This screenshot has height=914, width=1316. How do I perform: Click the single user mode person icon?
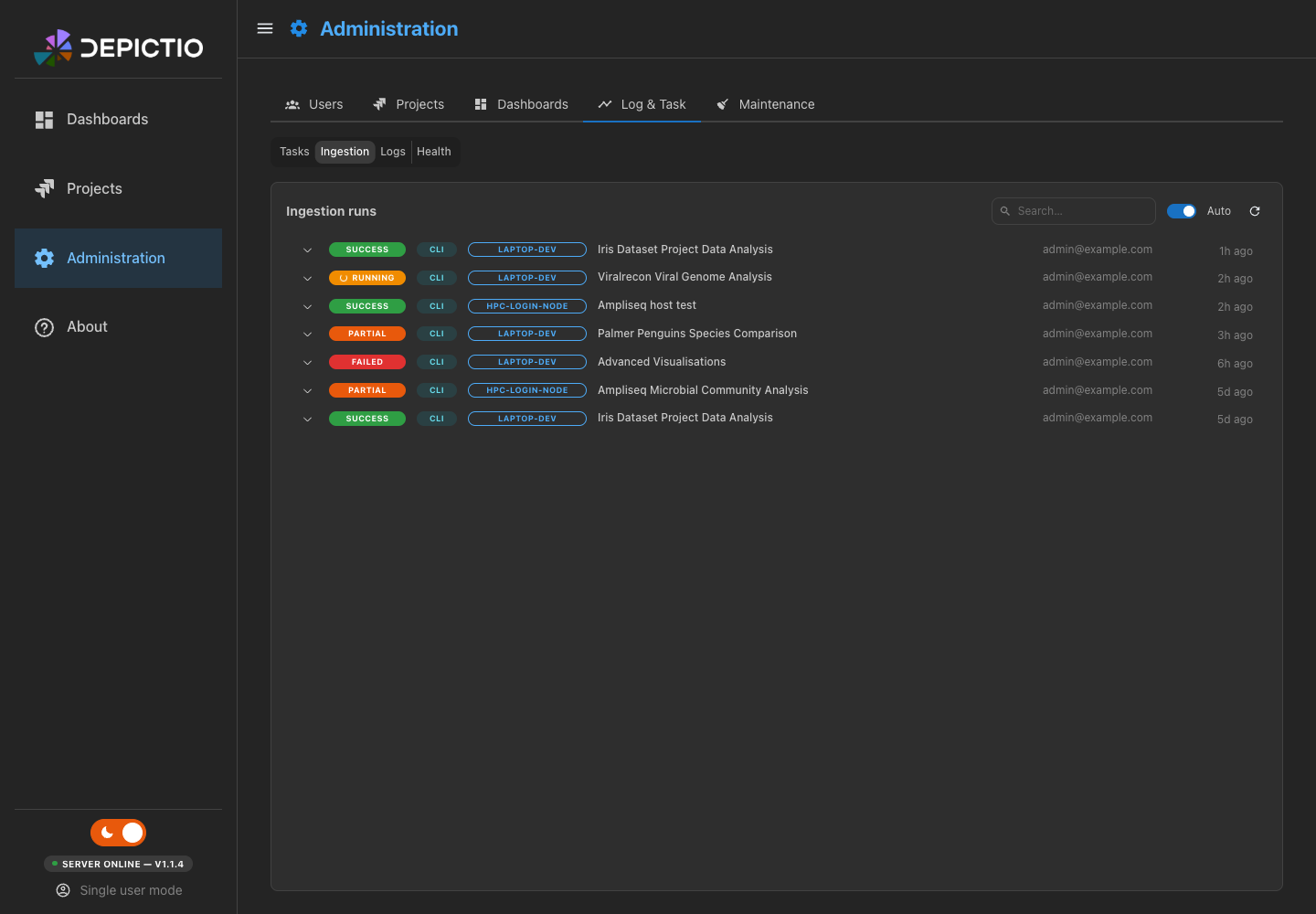click(x=63, y=890)
